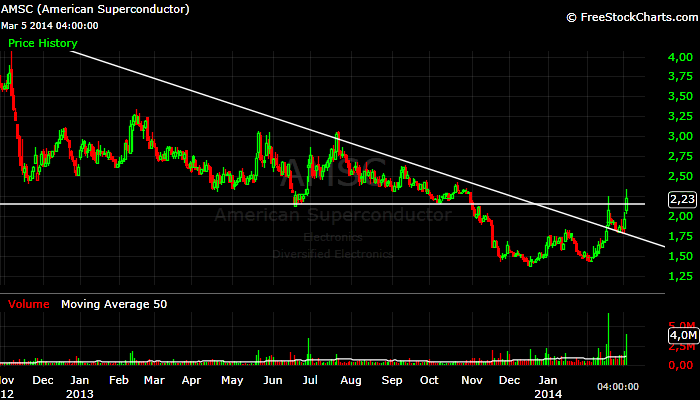The width and height of the screenshot is (700, 400).
Task: Click the Jan 2014 time axis label
Action: coord(548,387)
